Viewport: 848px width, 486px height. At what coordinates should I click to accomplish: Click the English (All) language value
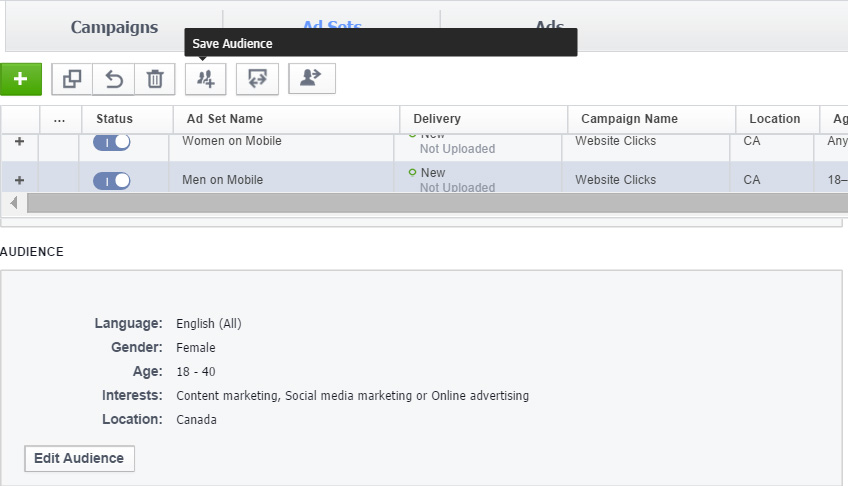[x=209, y=324]
